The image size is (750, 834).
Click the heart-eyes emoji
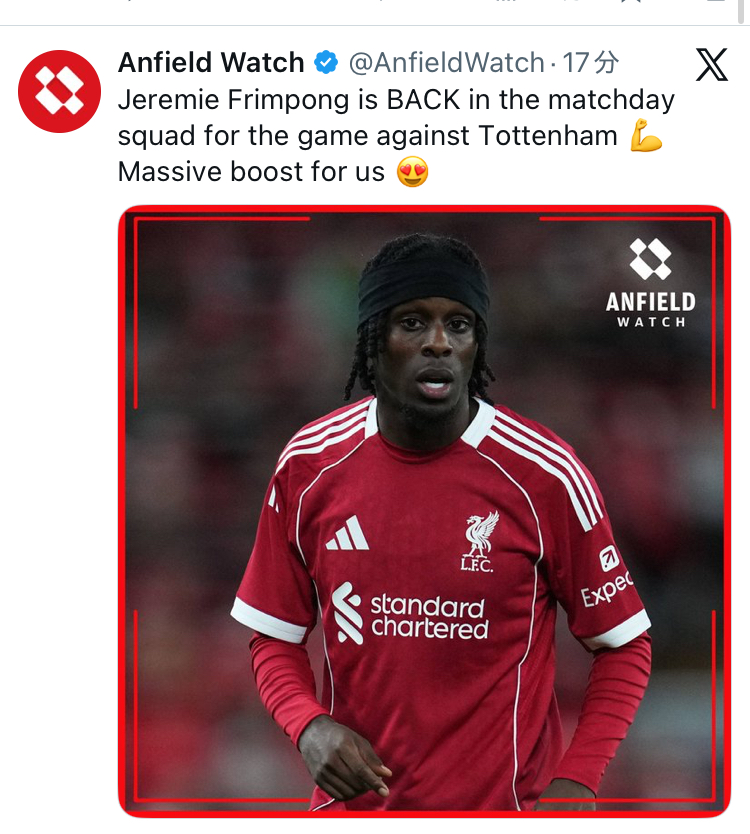pos(413,172)
